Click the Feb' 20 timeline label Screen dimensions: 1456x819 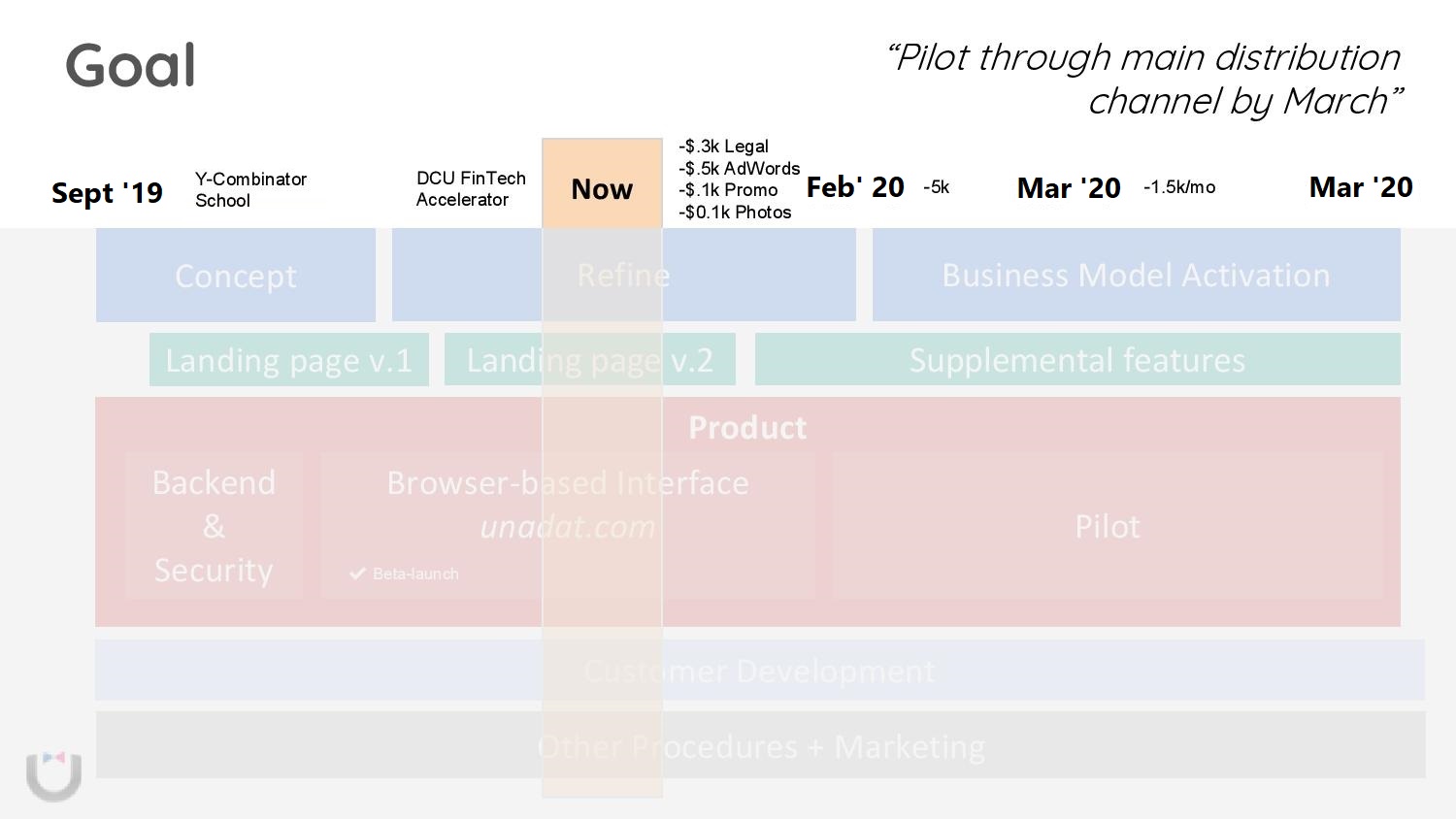[x=855, y=187]
